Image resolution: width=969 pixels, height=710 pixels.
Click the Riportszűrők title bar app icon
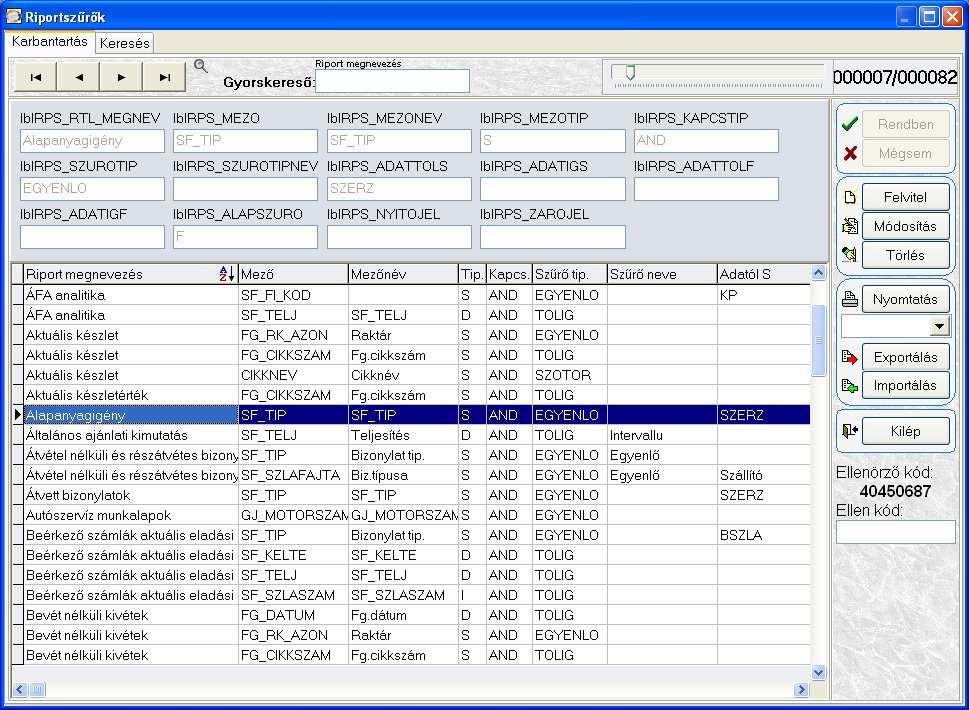tap(13, 16)
